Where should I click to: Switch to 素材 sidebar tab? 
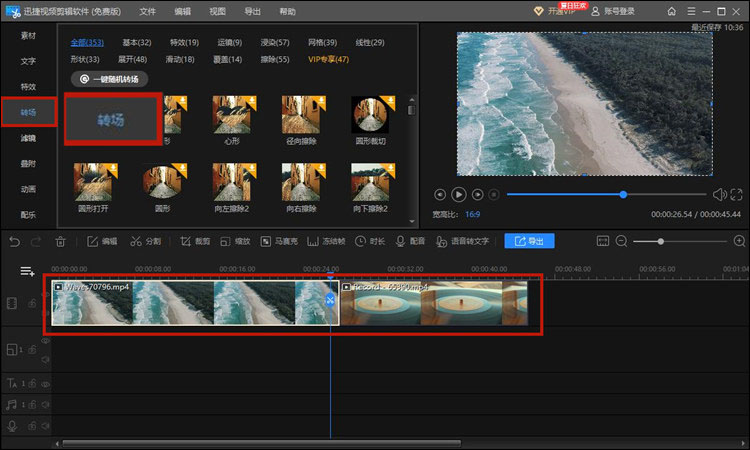click(x=28, y=35)
